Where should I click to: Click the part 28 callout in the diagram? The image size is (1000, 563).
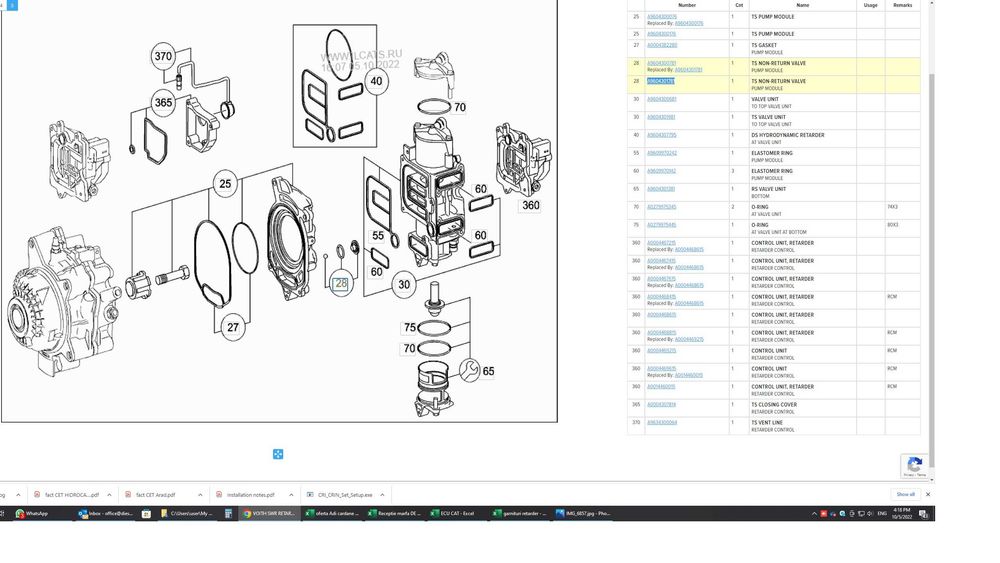(341, 284)
